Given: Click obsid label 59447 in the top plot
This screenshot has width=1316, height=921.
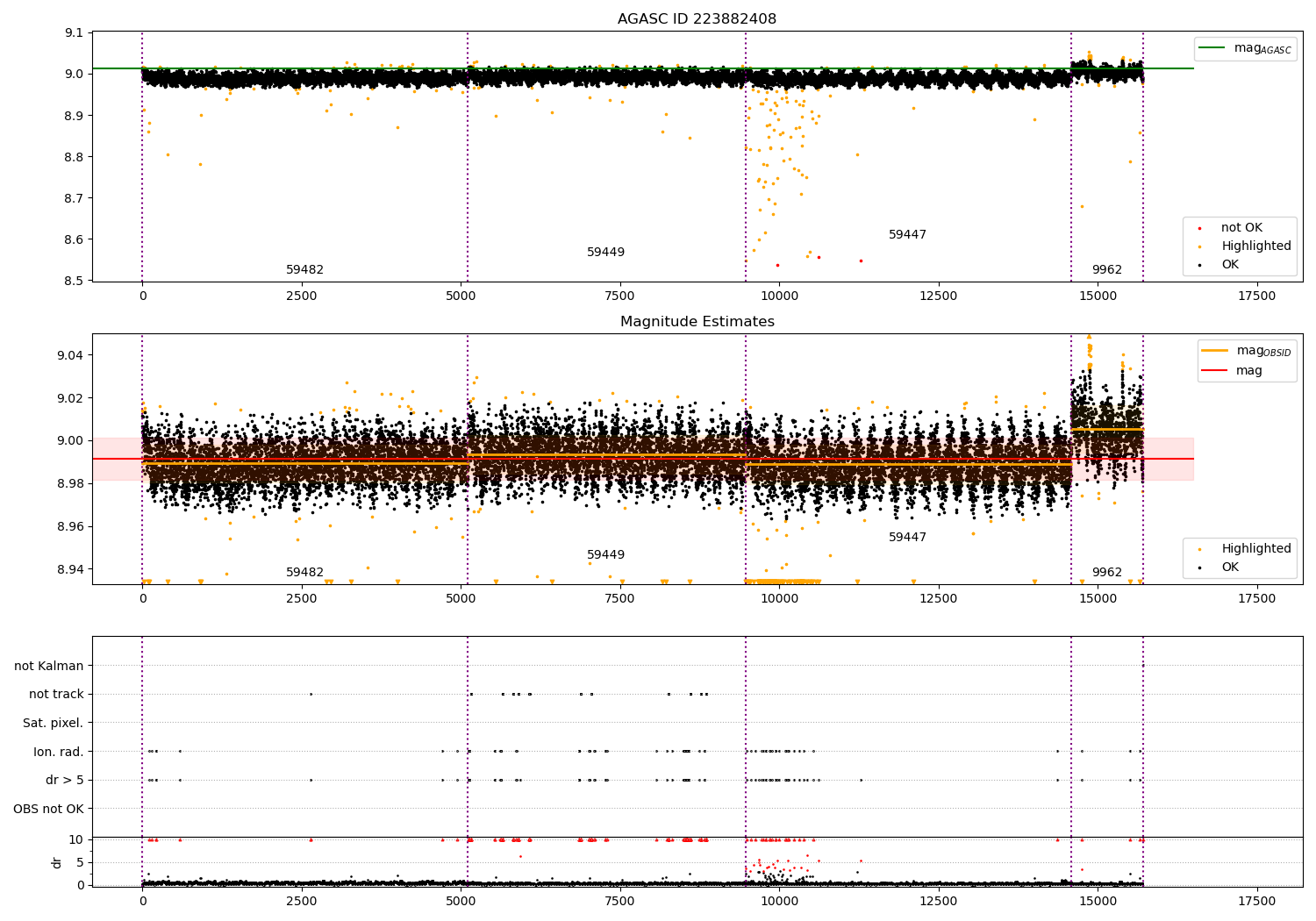Looking at the screenshot, I should pyautogui.click(x=907, y=235).
